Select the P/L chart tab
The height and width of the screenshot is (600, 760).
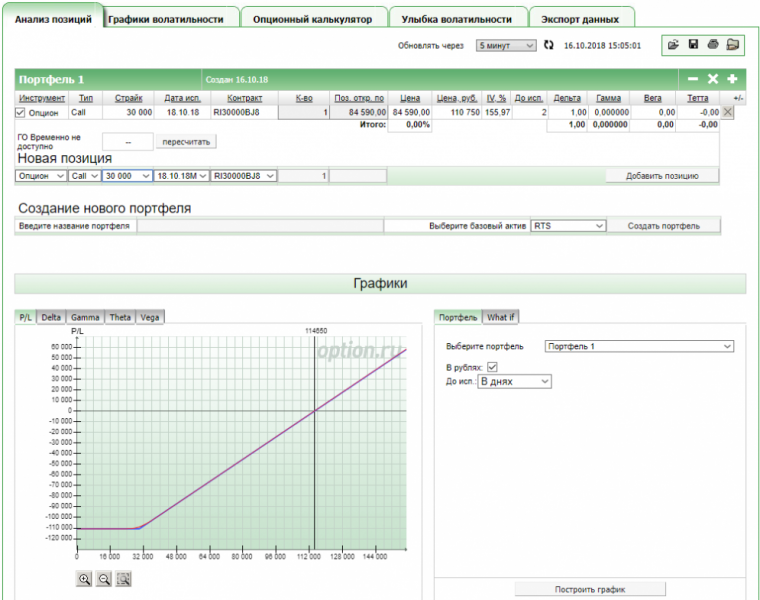[x=25, y=317]
